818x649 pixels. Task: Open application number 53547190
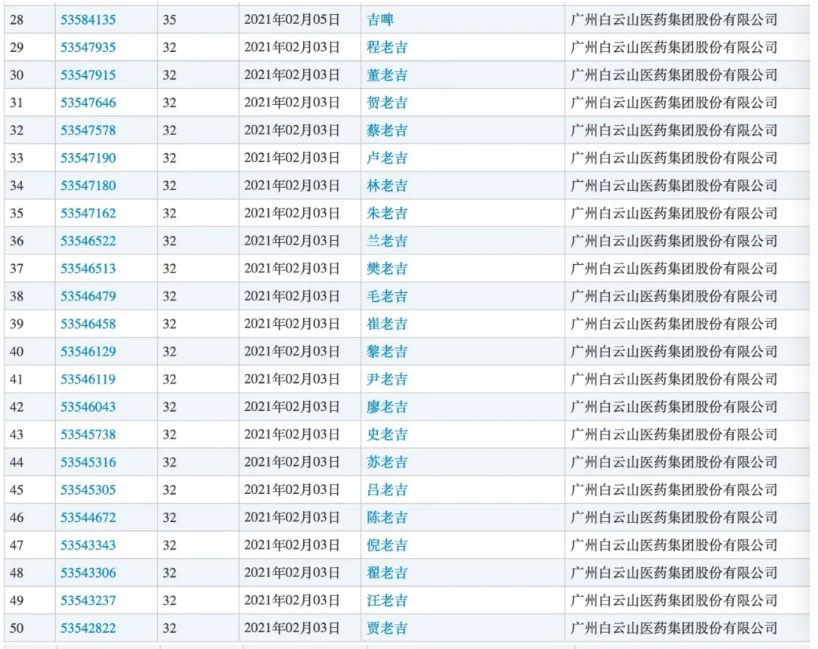(x=88, y=158)
